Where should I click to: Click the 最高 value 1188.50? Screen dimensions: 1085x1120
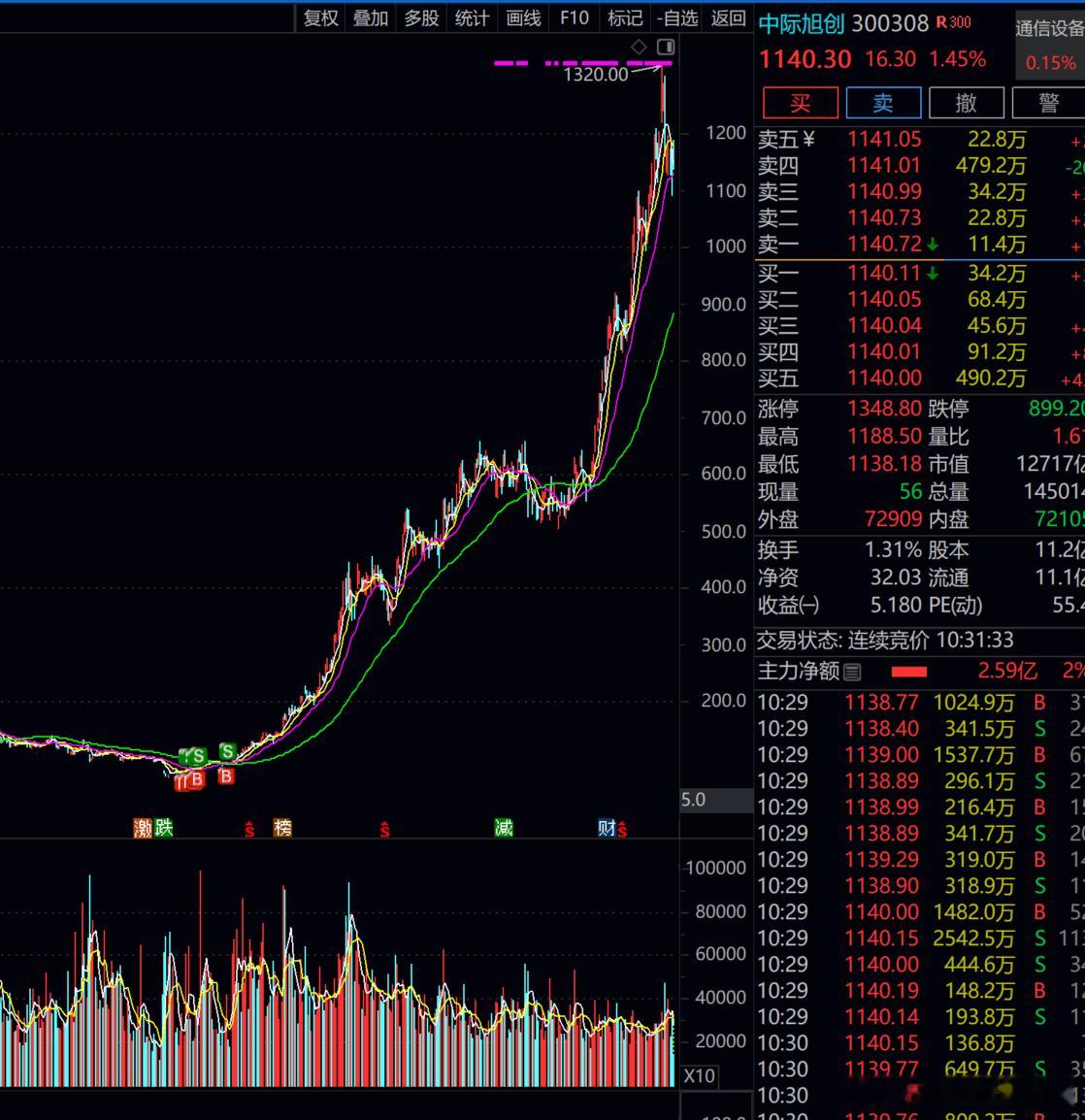click(884, 437)
